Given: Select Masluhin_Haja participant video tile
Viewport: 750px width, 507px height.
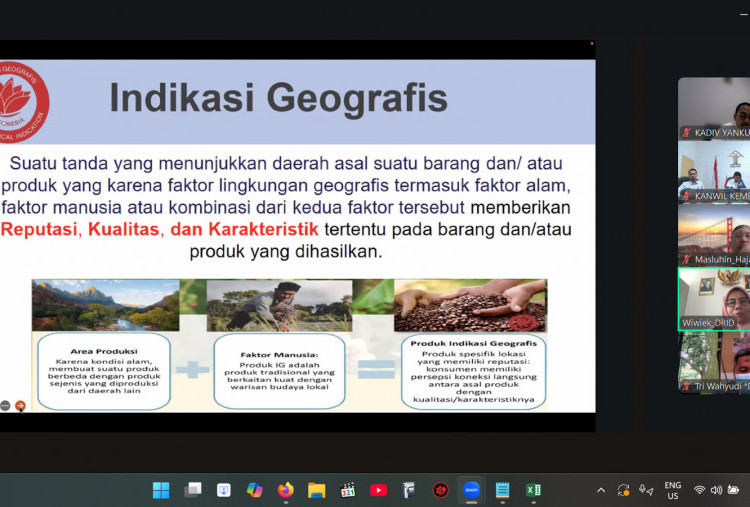Looking at the screenshot, I should pos(714,235).
